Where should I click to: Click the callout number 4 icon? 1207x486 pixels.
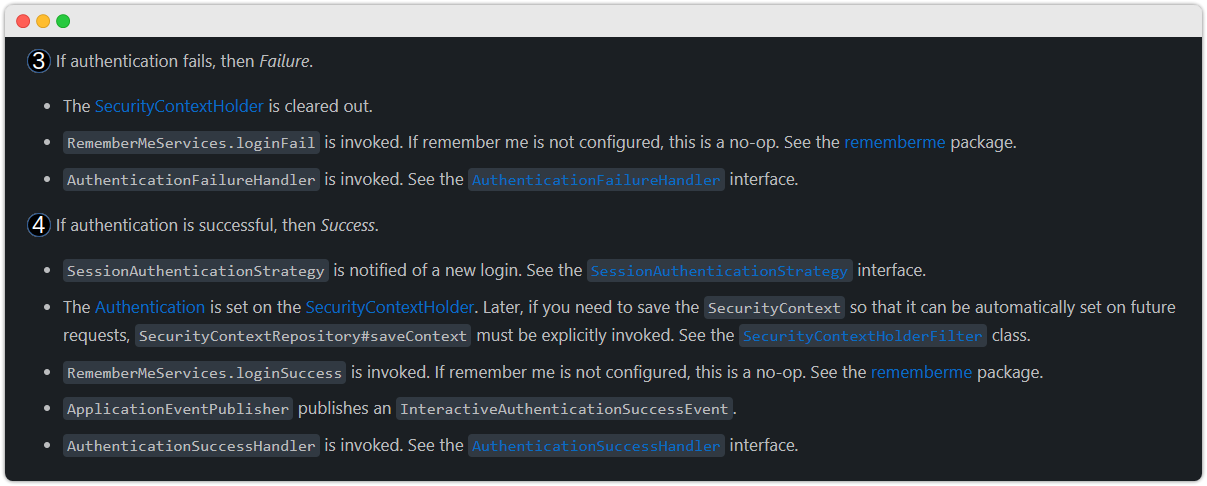pos(39,225)
